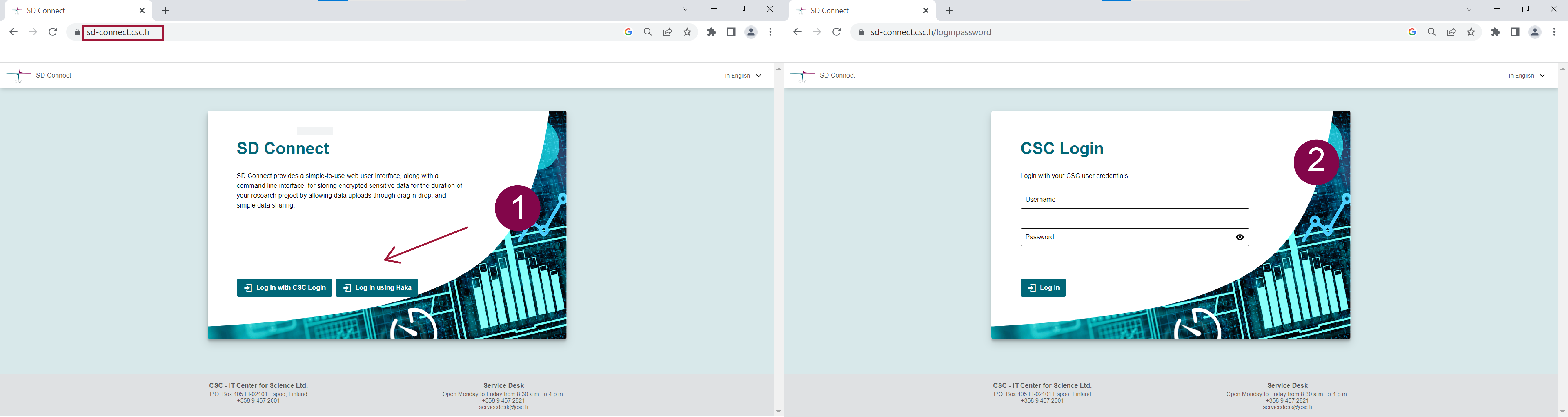This screenshot has width=1568, height=417.
Task: Focus the Username field
Action: tap(1135, 200)
